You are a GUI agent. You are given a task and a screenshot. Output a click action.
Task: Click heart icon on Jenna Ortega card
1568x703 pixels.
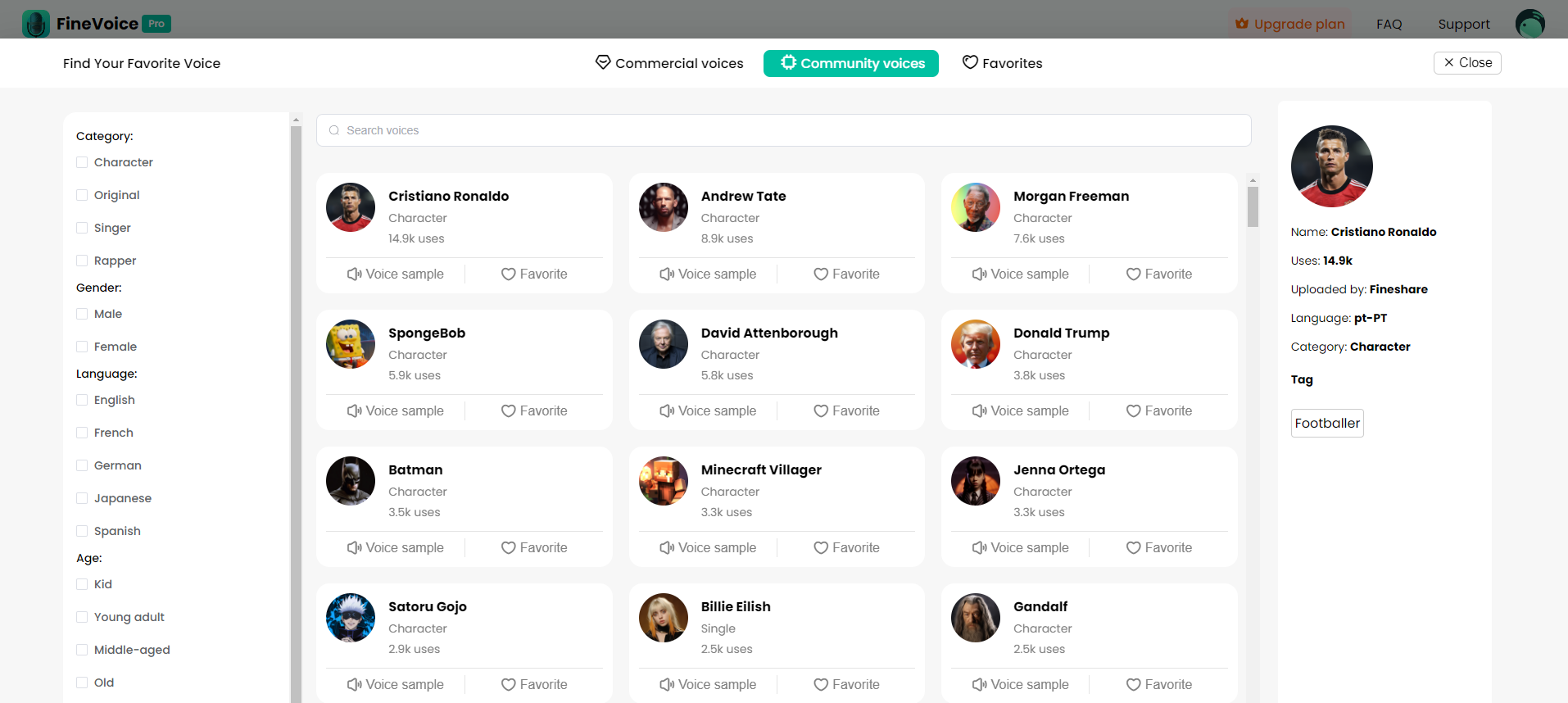(1133, 547)
